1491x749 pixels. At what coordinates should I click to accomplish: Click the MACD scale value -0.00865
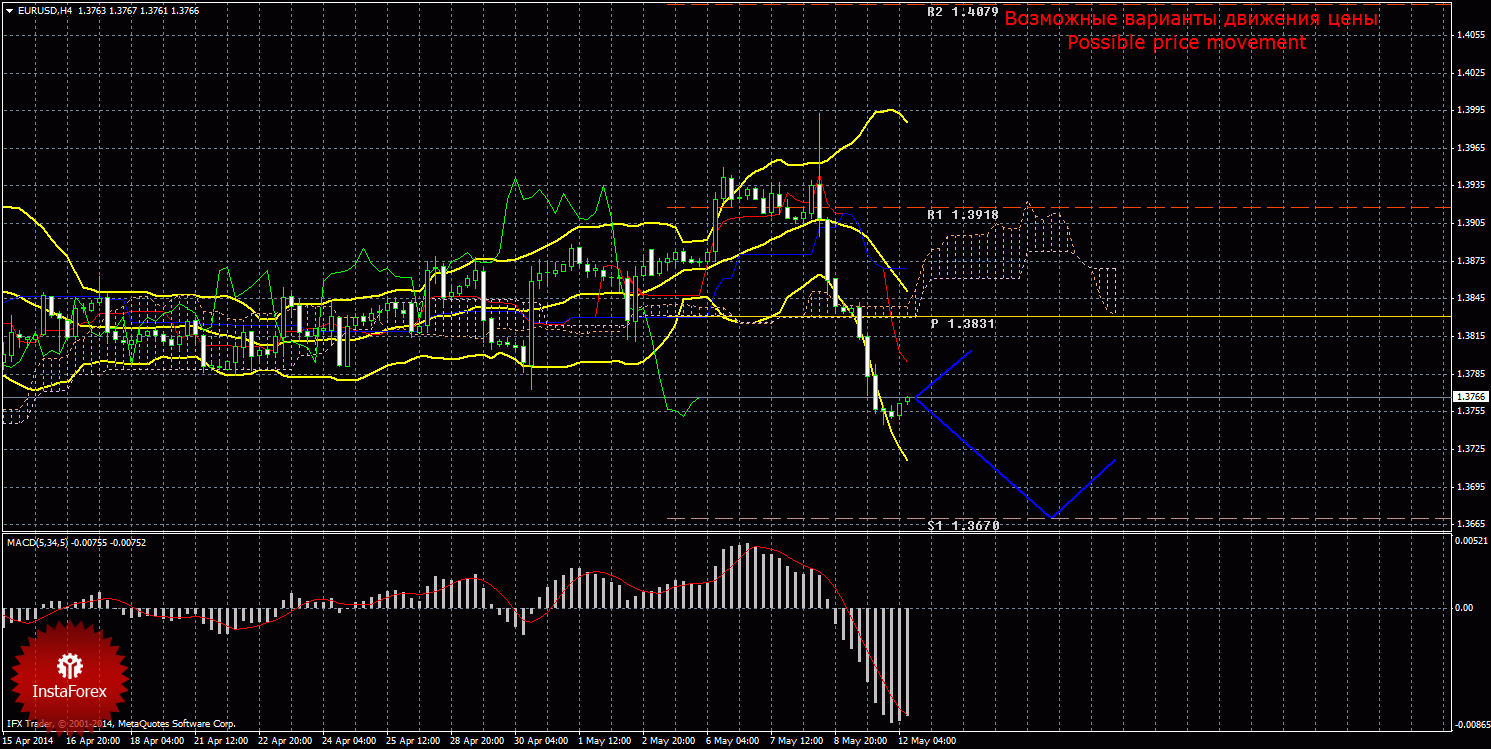[x=1471, y=723]
